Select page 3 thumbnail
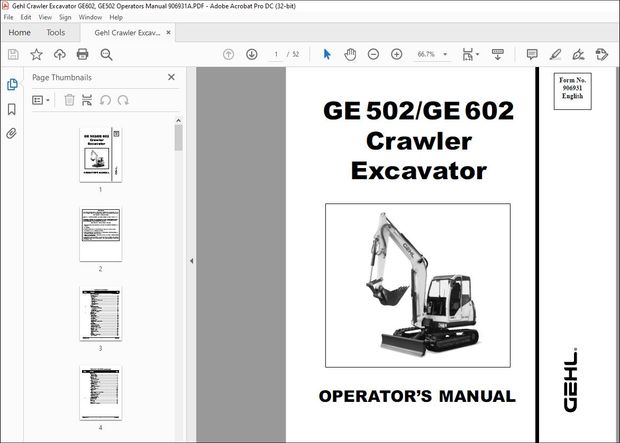 point(100,314)
